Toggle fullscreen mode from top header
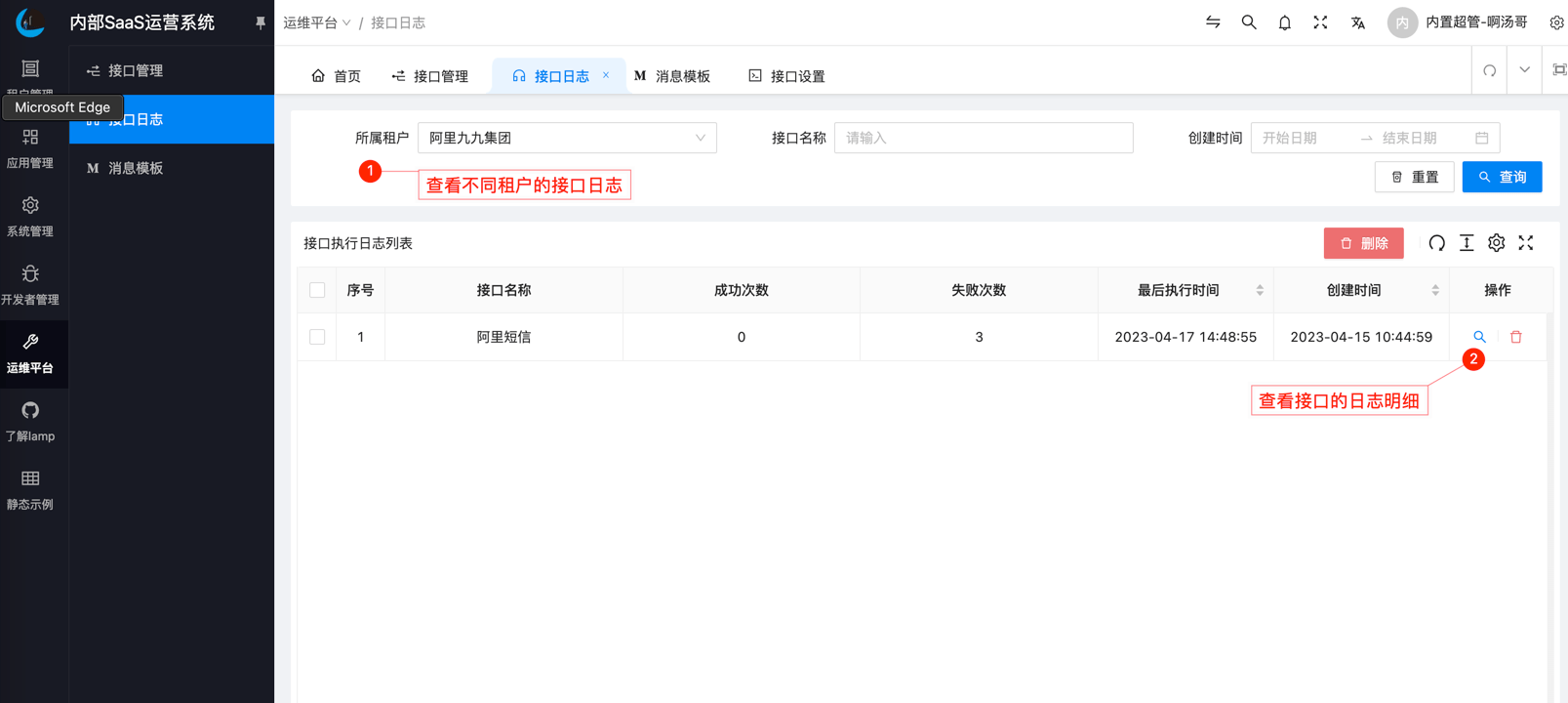This screenshot has height=703, width=1568. [x=1320, y=22]
